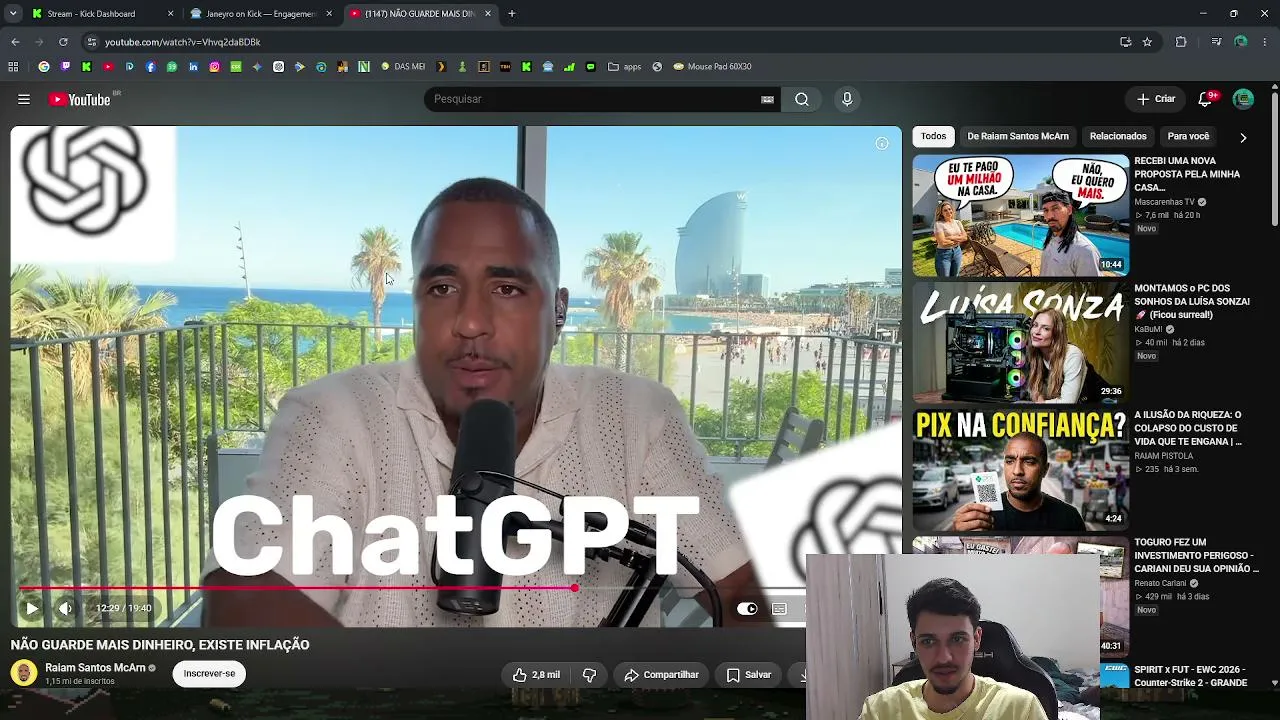The image size is (1280, 720).
Task: Start voice search with the microphone
Action: [847, 99]
